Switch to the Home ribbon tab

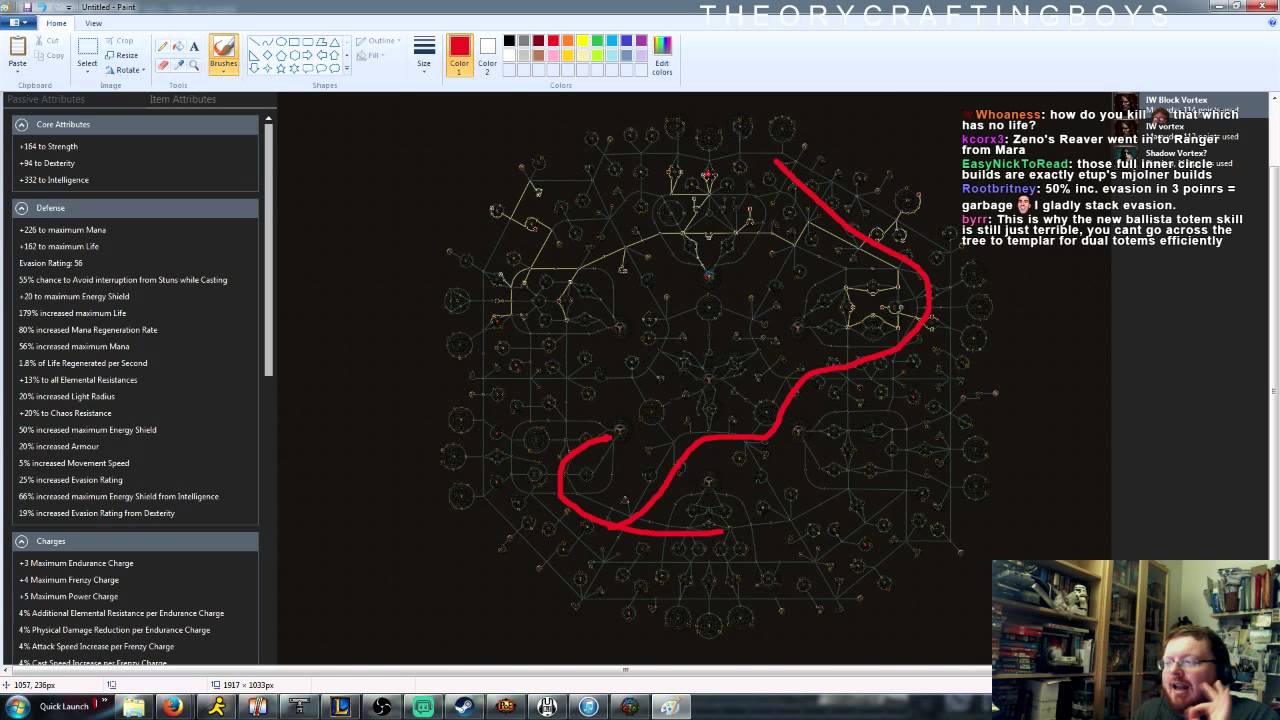click(x=56, y=23)
